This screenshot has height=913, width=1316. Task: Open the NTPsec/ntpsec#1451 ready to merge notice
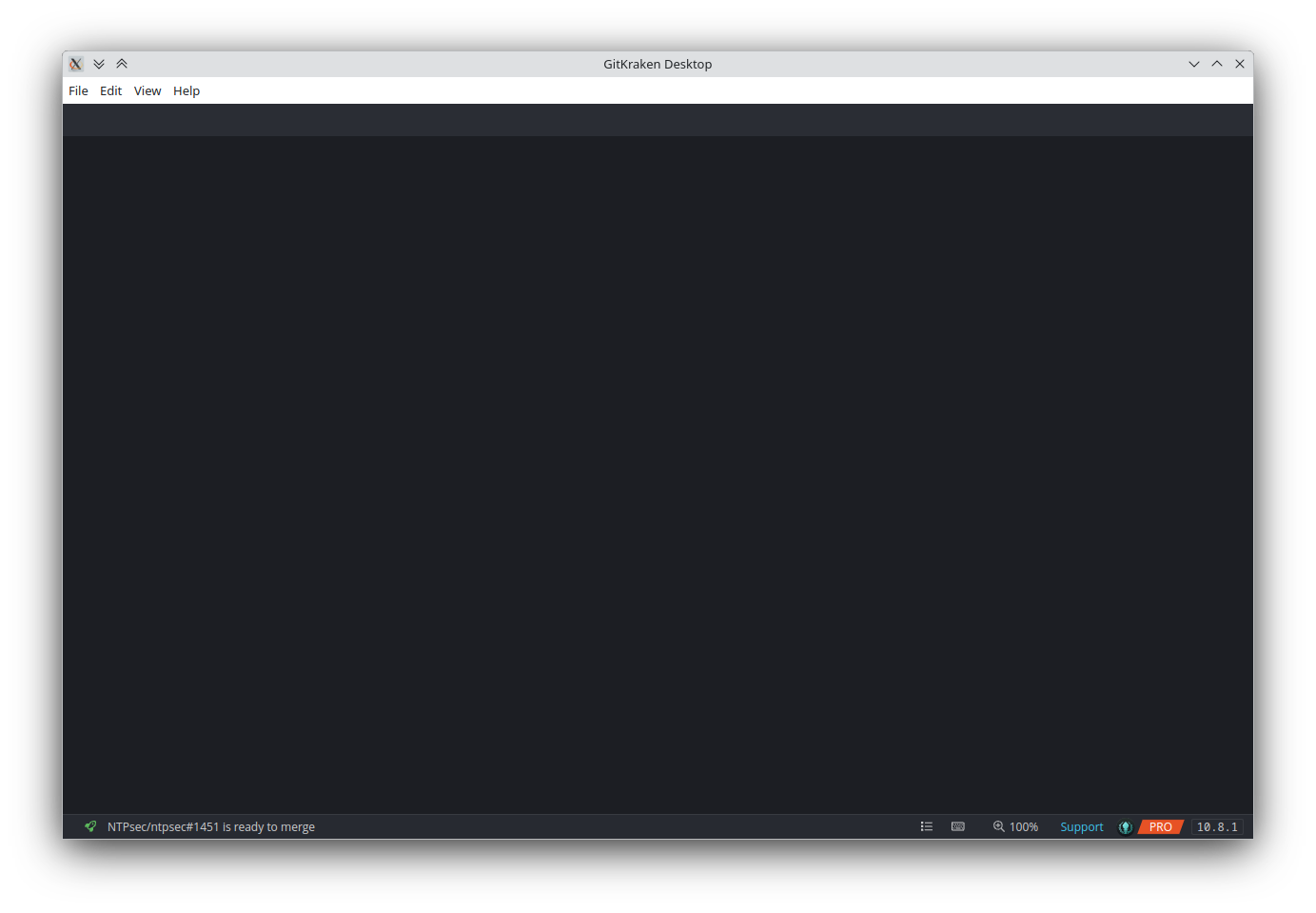pyautogui.click(x=211, y=826)
